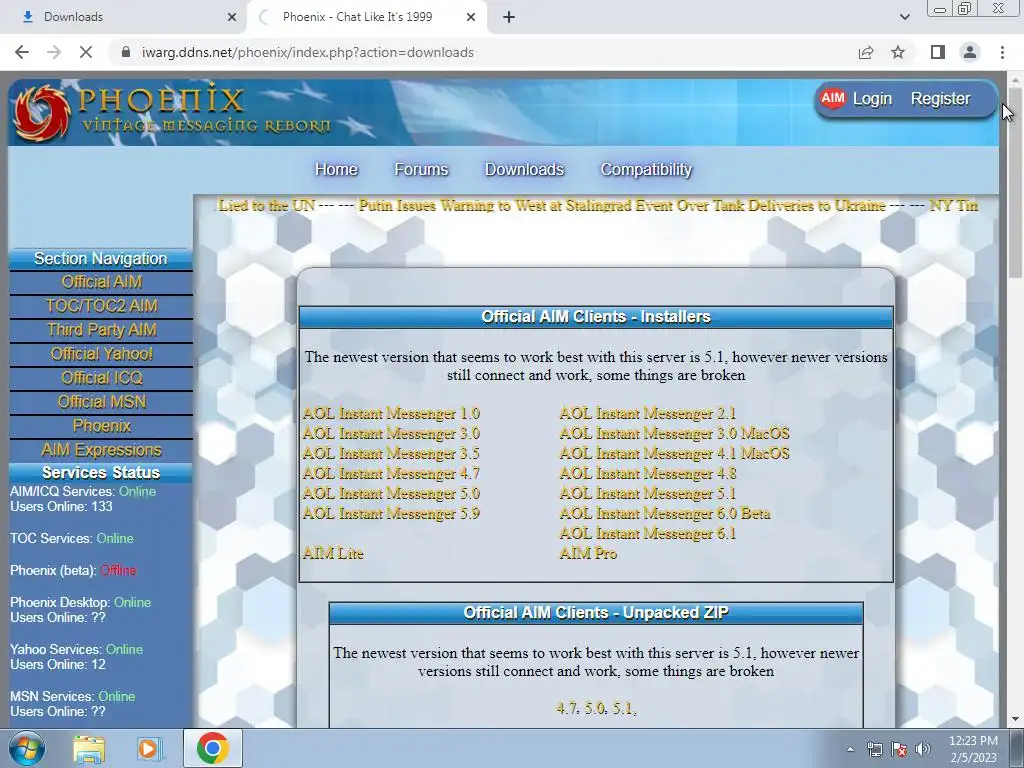
Task: Click the red AIM badge icon
Action: tap(832, 99)
